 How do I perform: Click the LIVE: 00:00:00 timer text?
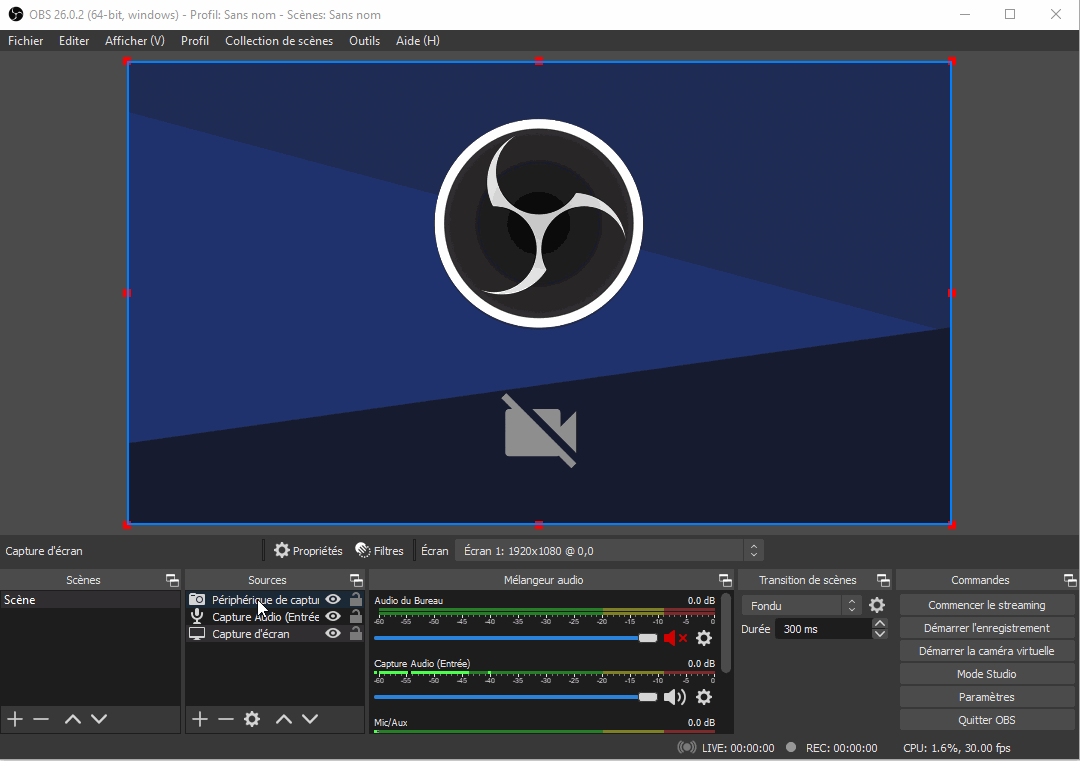pyautogui.click(x=738, y=748)
